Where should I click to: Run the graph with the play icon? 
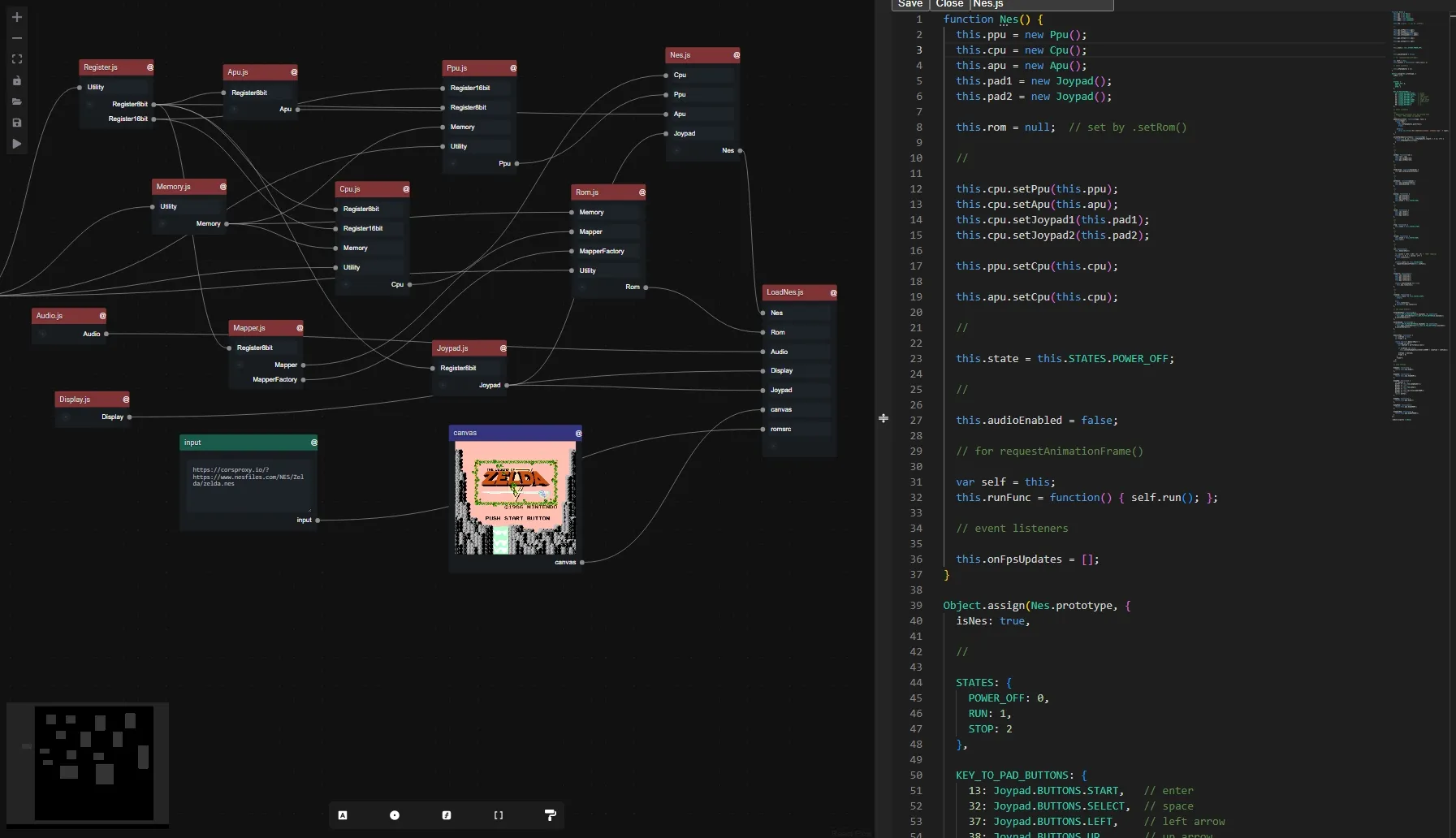coord(17,144)
